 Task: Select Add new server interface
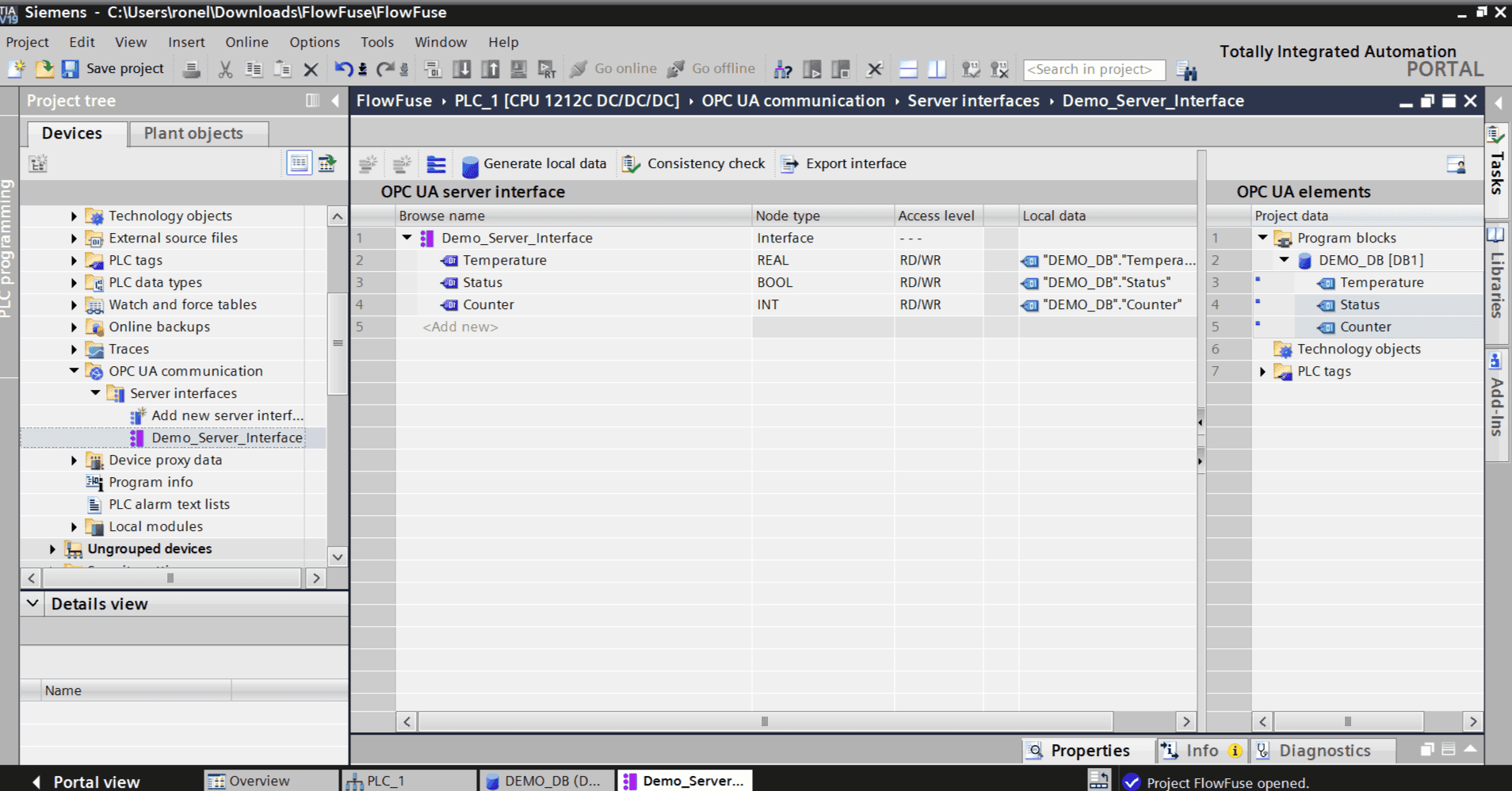(226, 415)
